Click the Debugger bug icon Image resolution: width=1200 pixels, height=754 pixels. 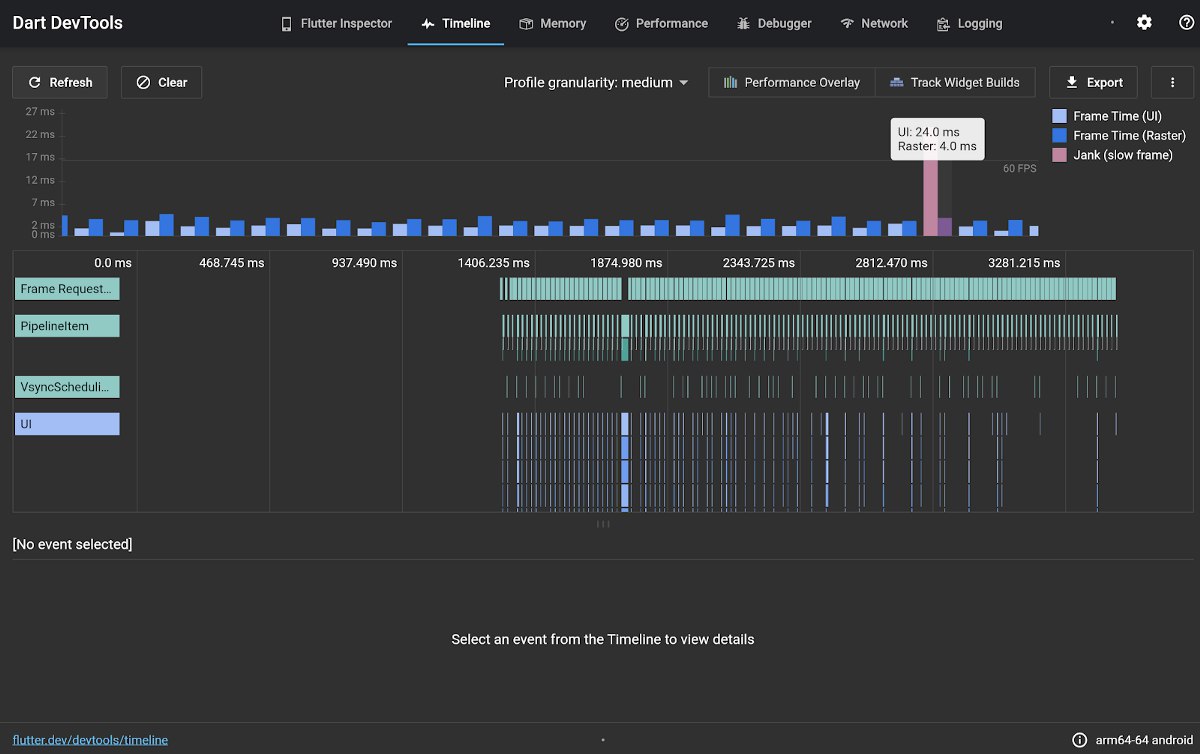743,23
